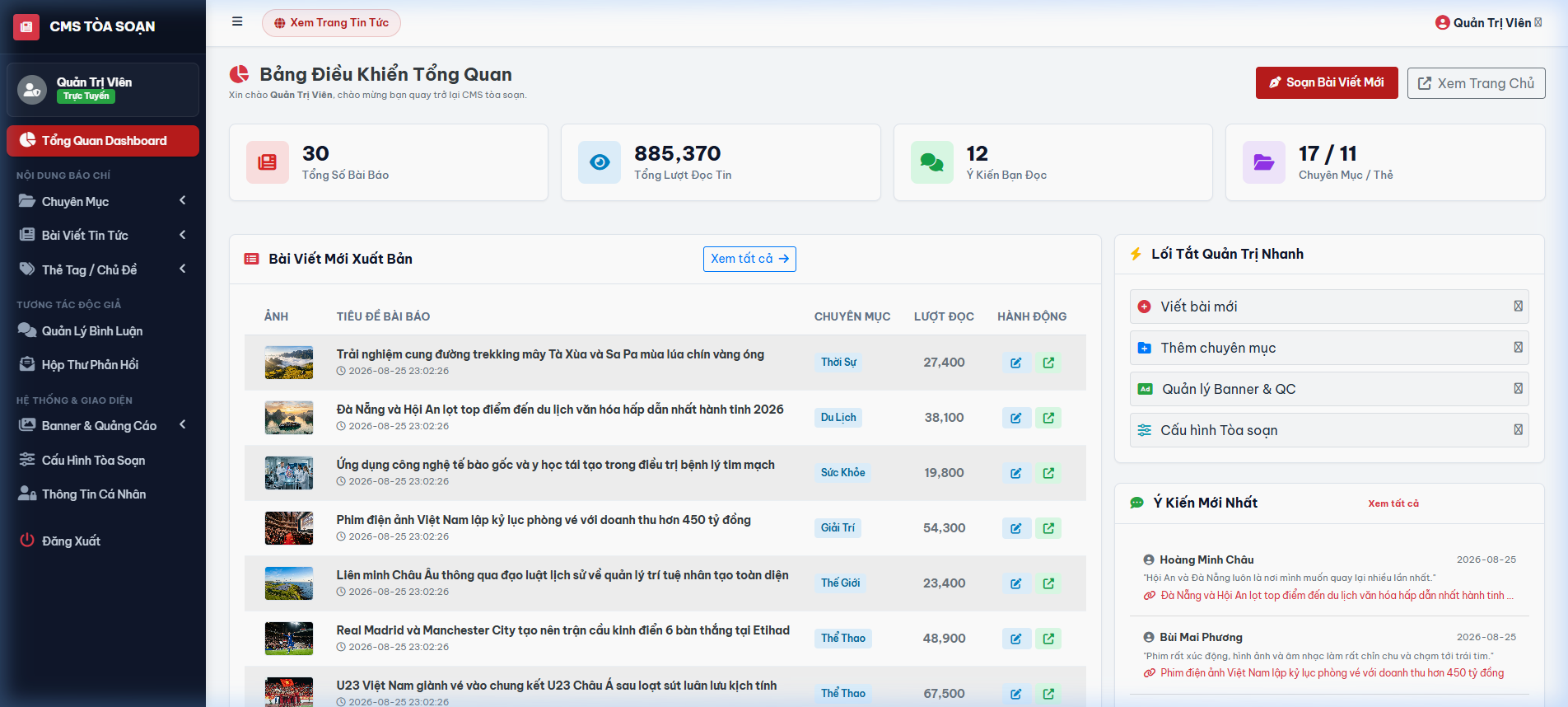Viewport: 1568px width, 707px height.
Task: Click the CMS Tòa Soạn logo icon
Action: coord(26,26)
